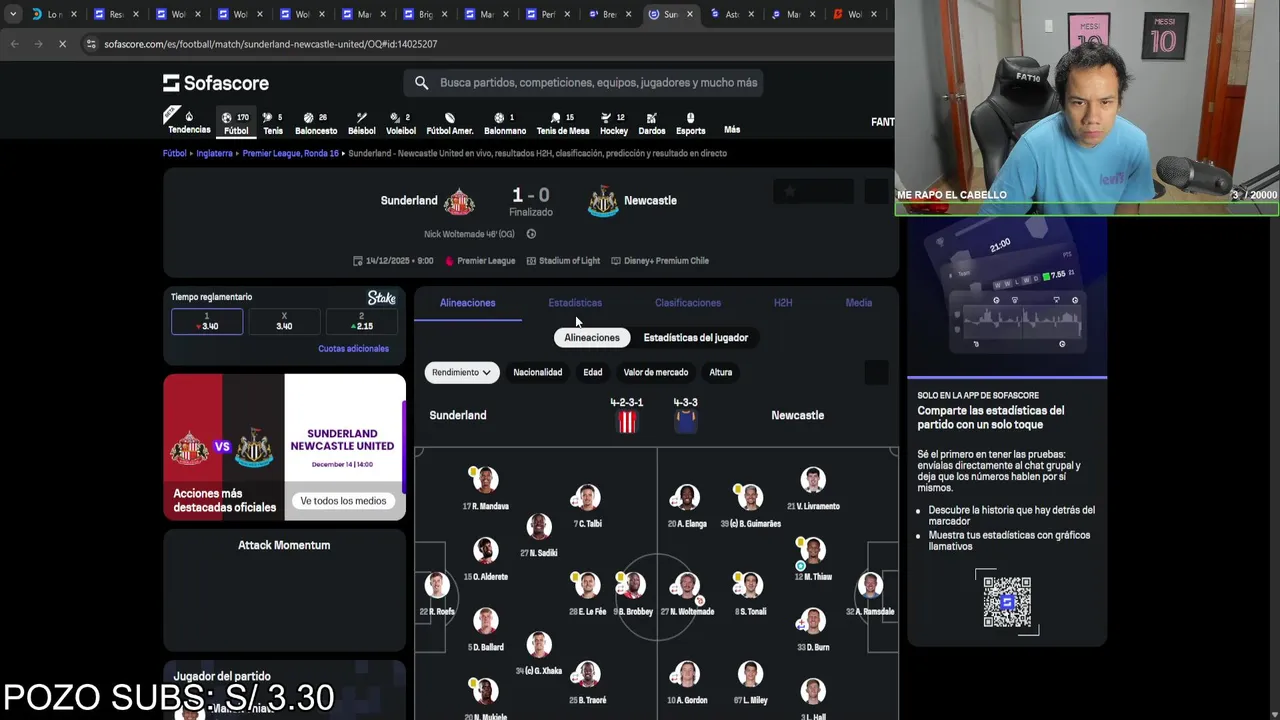Viewport: 1280px width, 720px height.
Task: Select the home win odds 3.40
Action: (207, 321)
